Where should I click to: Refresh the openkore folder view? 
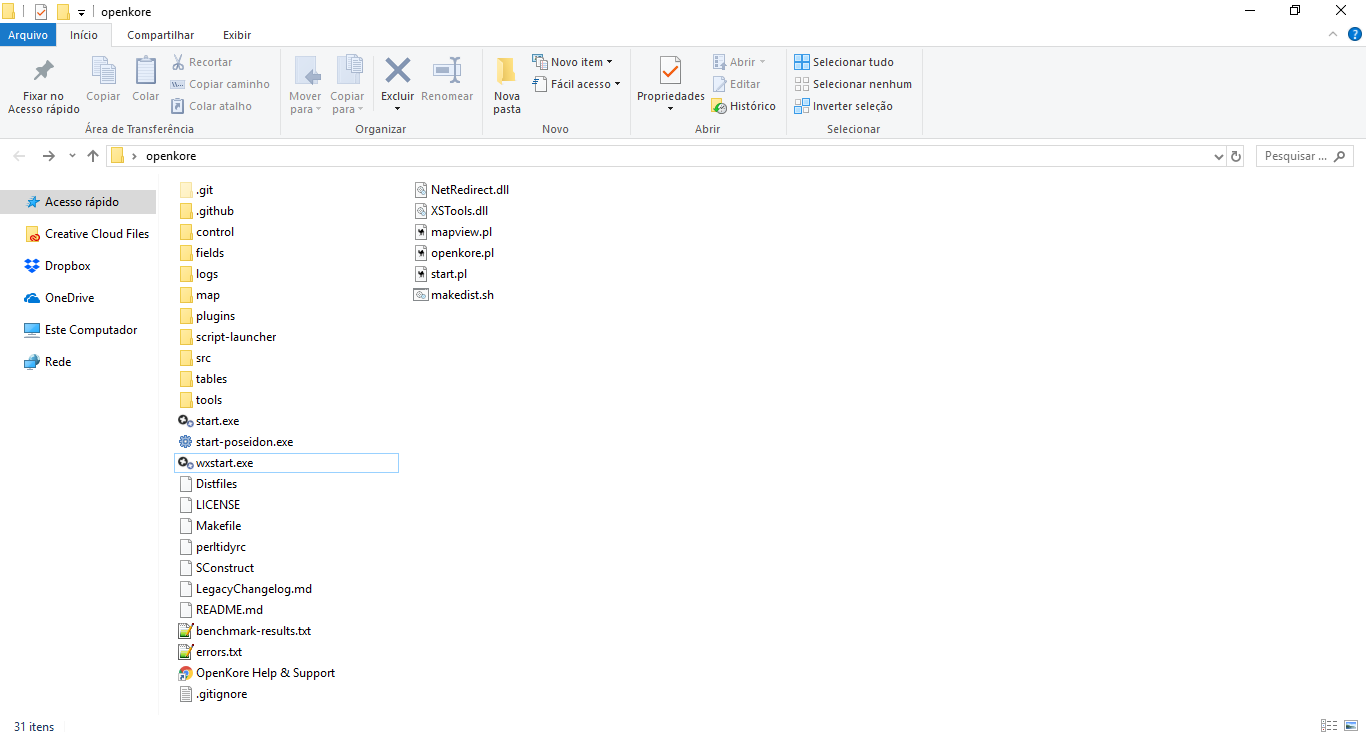click(x=1236, y=156)
